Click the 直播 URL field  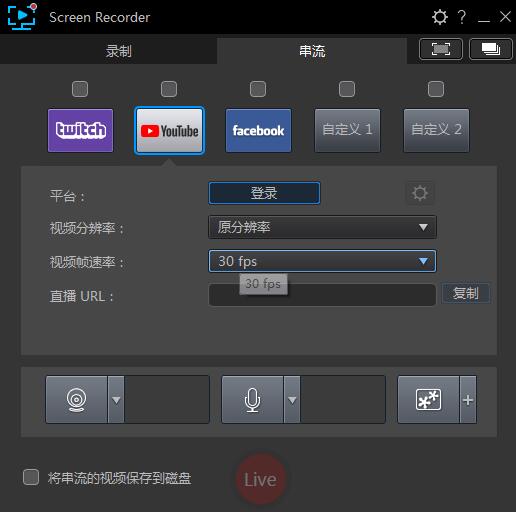322,295
